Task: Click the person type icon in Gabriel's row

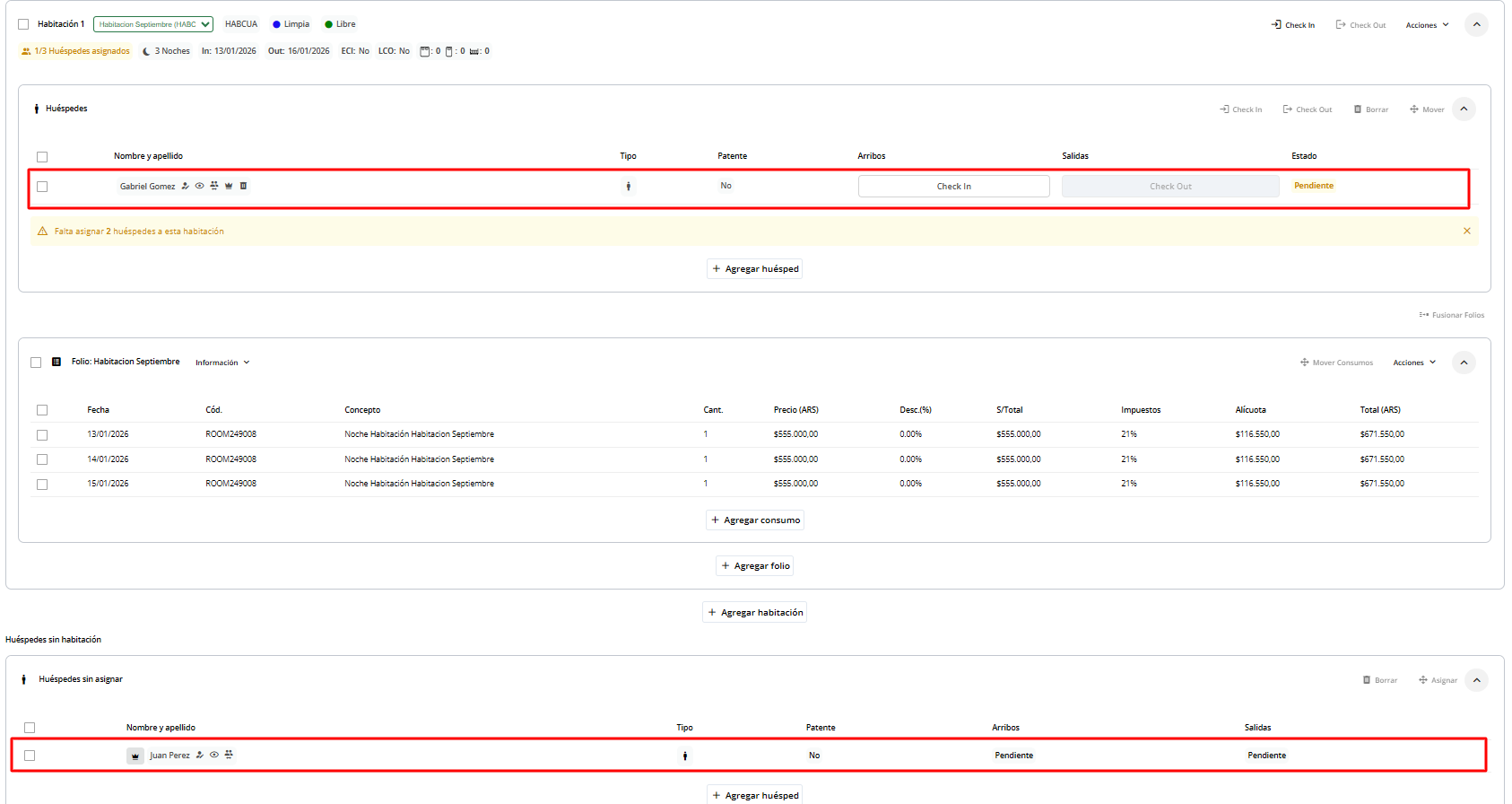Action: [629, 186]
